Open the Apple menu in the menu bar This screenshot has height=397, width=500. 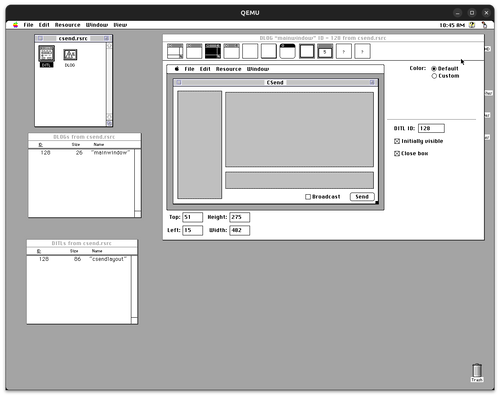(x=16, y=25)
